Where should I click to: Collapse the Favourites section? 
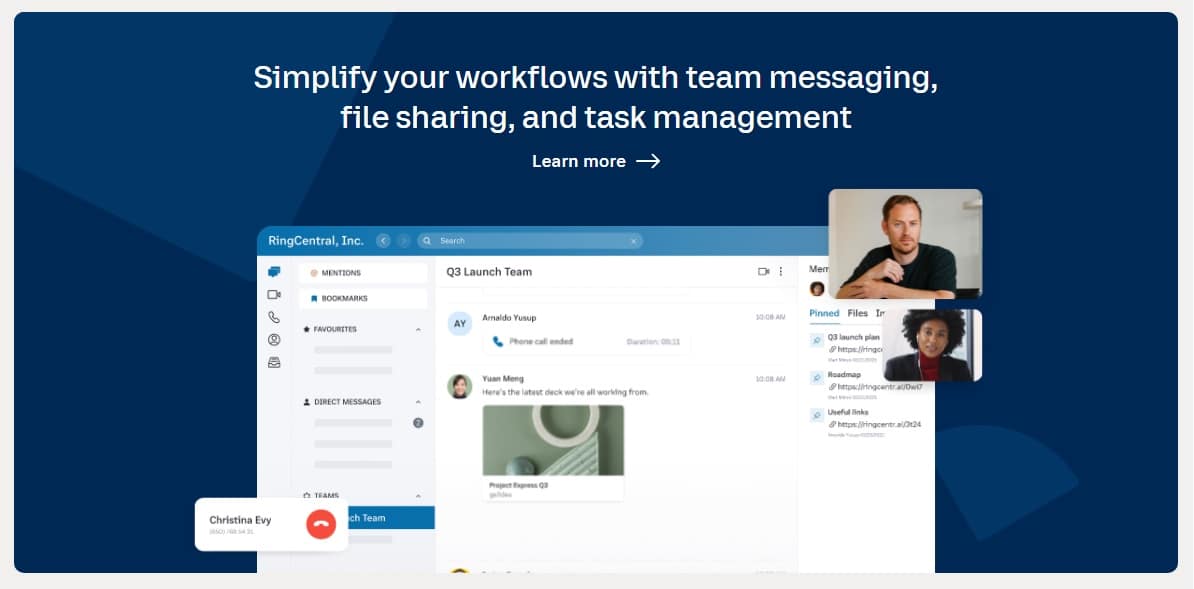click(x=418, y=329)
